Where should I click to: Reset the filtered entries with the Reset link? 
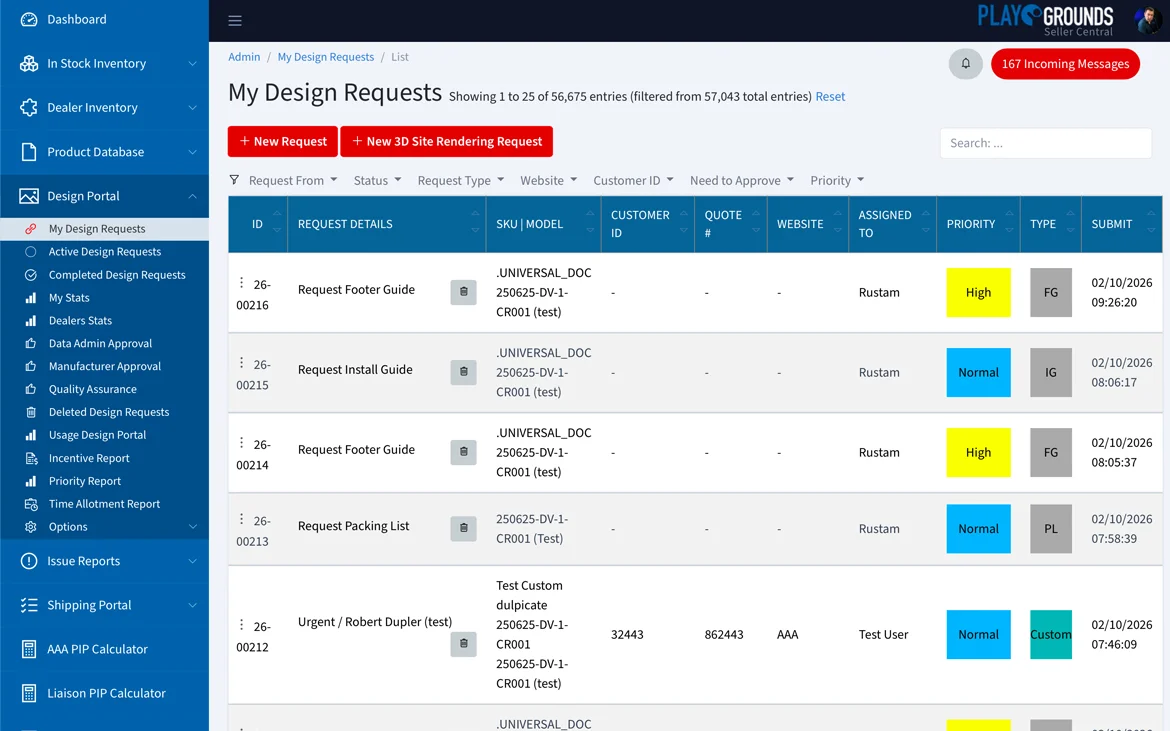pyautogui.click(x=830, y=97)
